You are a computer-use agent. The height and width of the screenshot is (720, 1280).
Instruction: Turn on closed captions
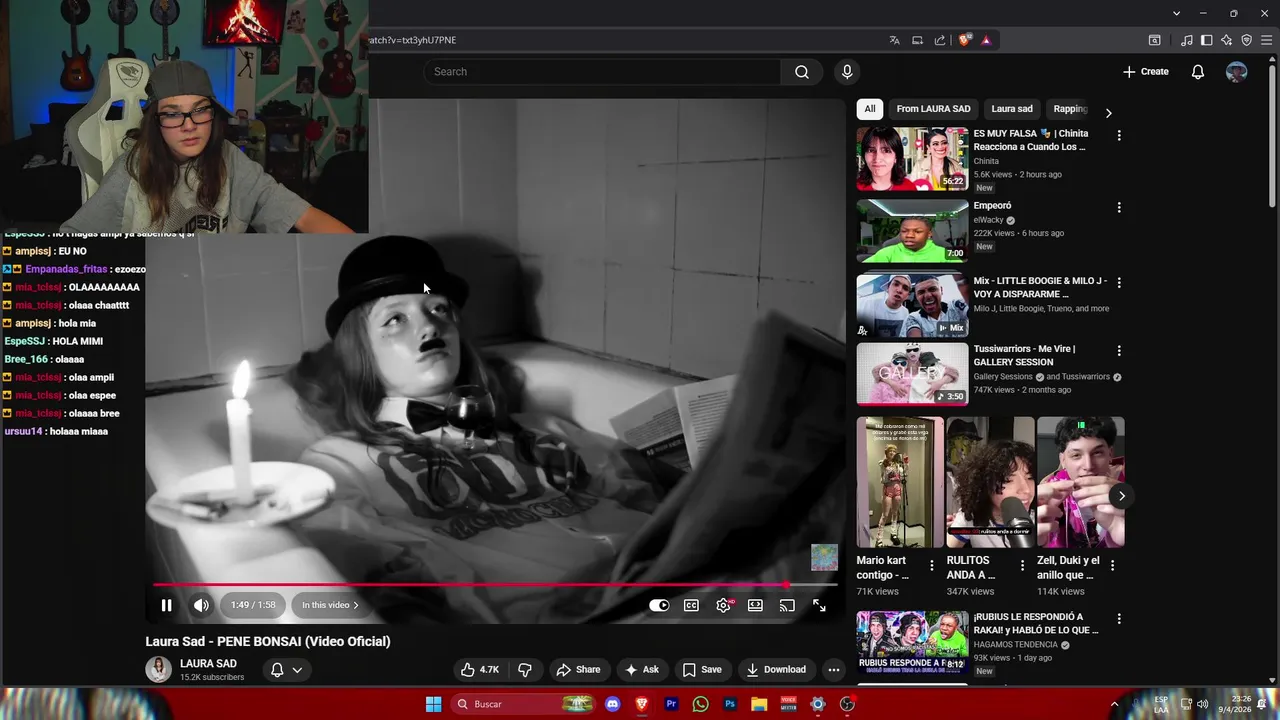691,605
